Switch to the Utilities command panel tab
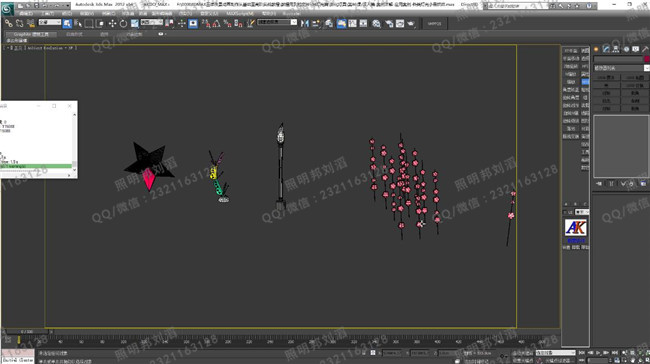 (645, 49)
